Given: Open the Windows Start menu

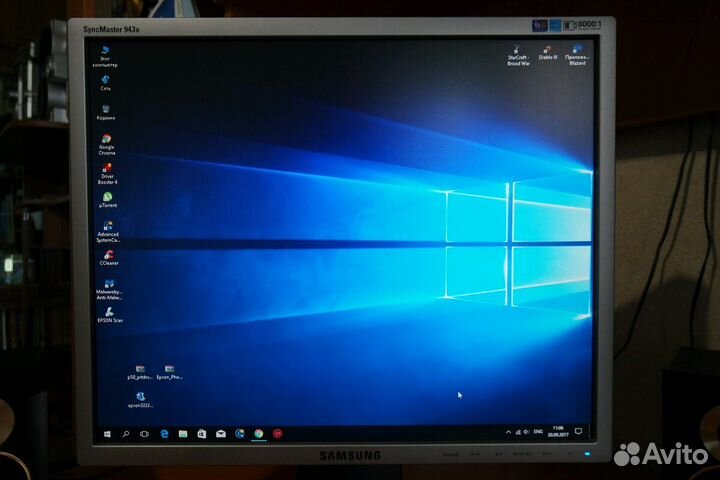Looking at the screenshot, I should point(107,434).
